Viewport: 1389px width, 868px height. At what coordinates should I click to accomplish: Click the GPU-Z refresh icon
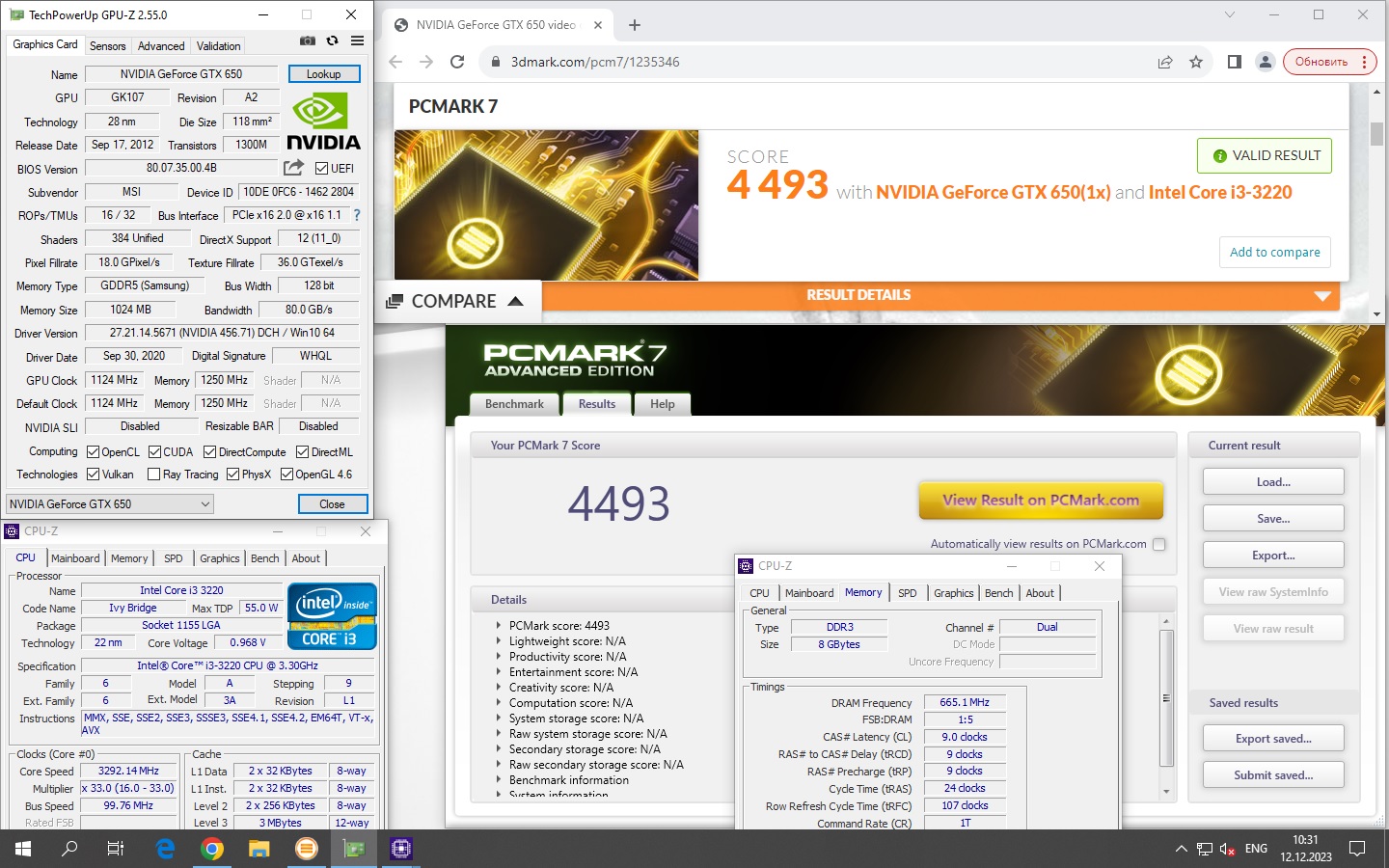pos(332,41)
